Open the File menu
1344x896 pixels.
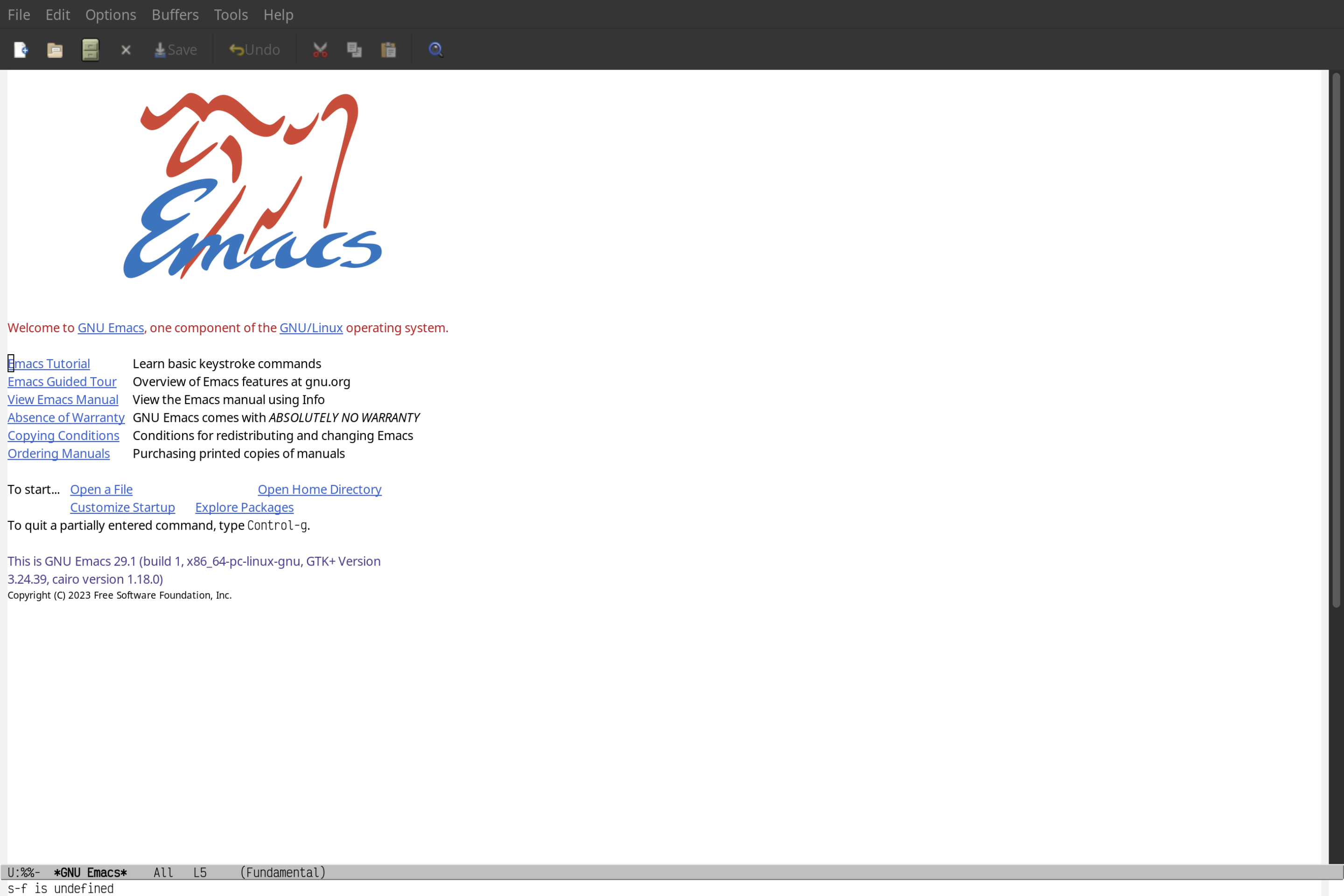tap(18, 14)
